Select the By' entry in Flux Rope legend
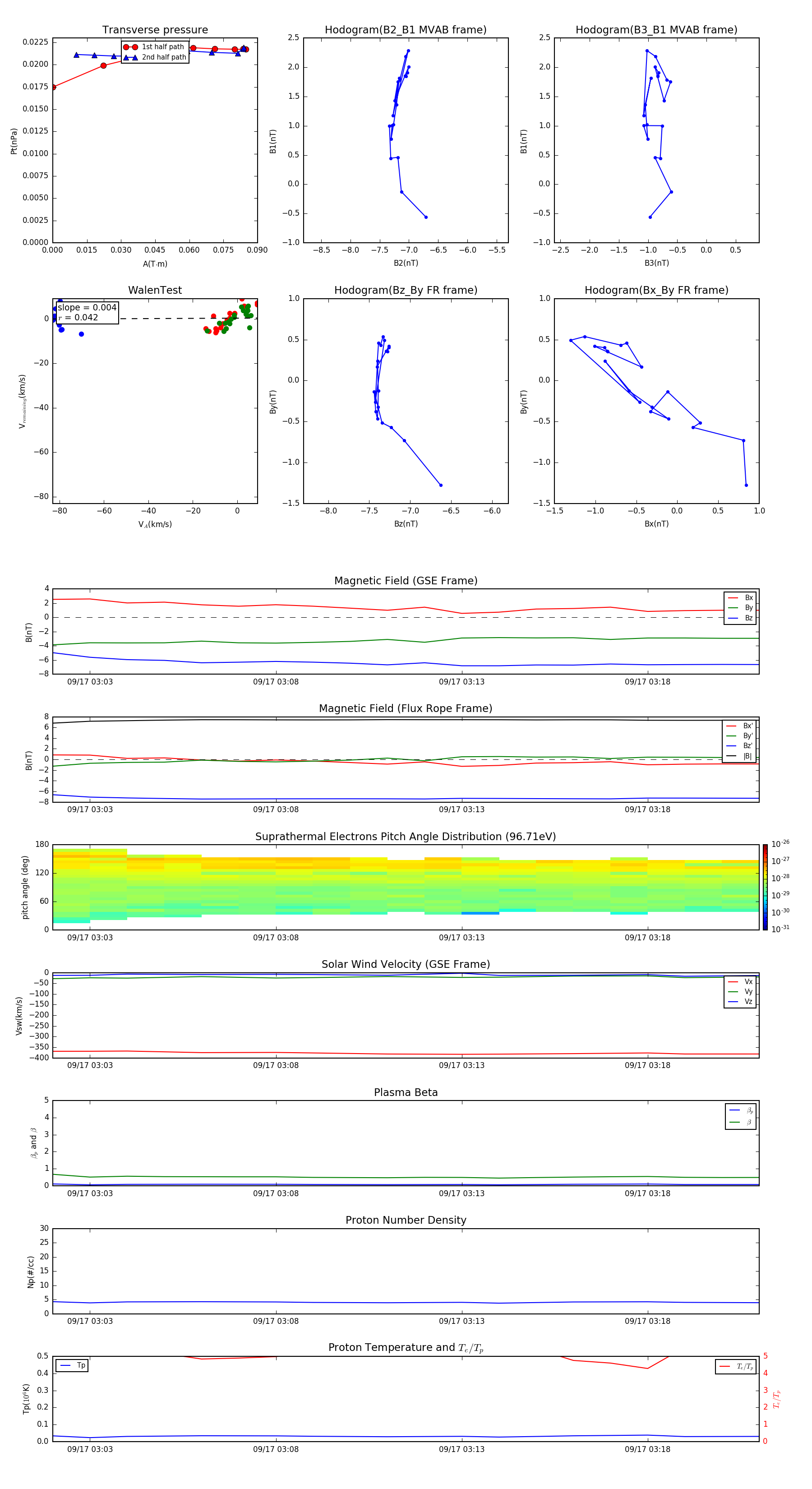This screenshot has width=812, height=1489. pos(740,736)
